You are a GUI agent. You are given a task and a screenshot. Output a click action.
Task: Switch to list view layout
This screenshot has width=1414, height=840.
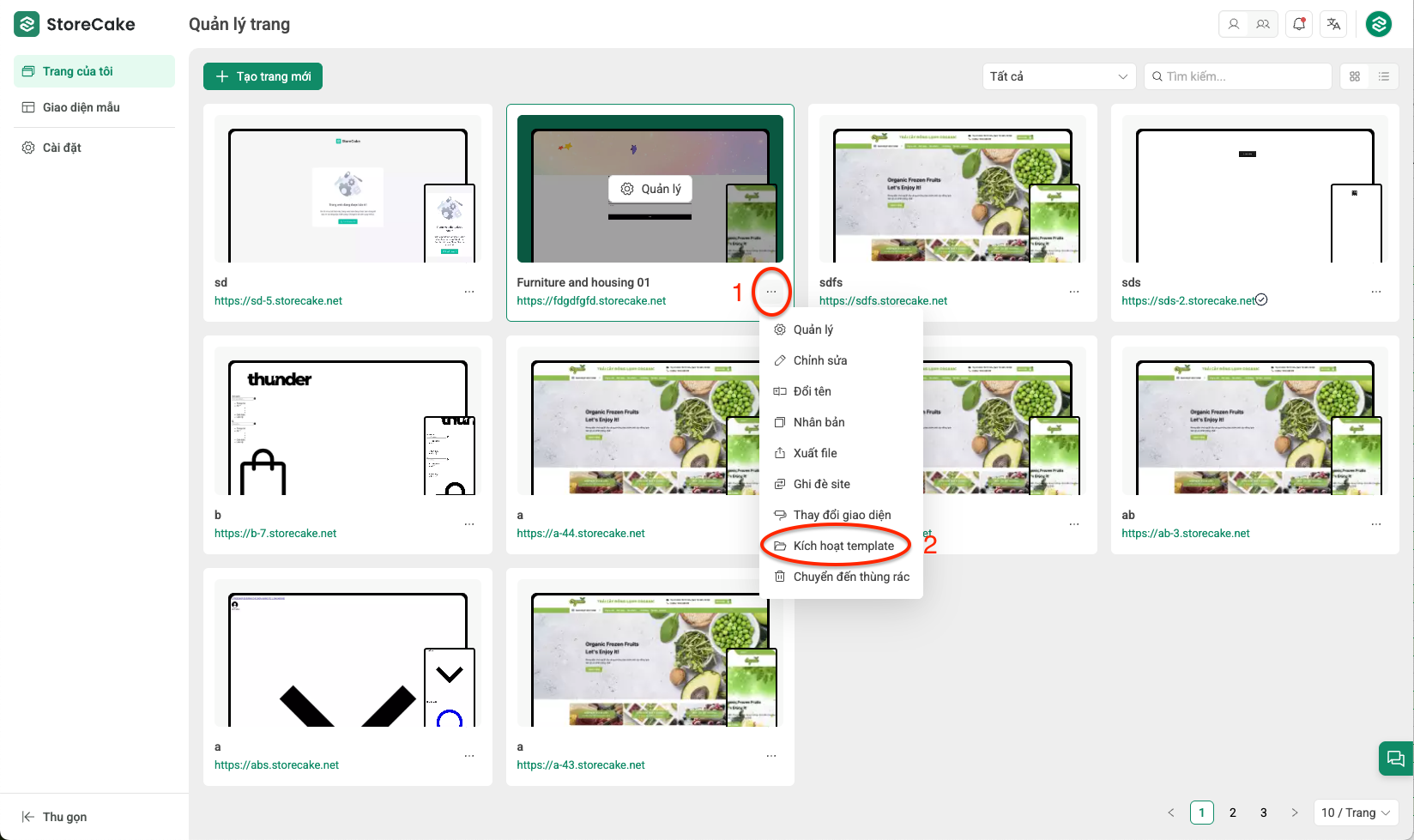[1384, 76]
